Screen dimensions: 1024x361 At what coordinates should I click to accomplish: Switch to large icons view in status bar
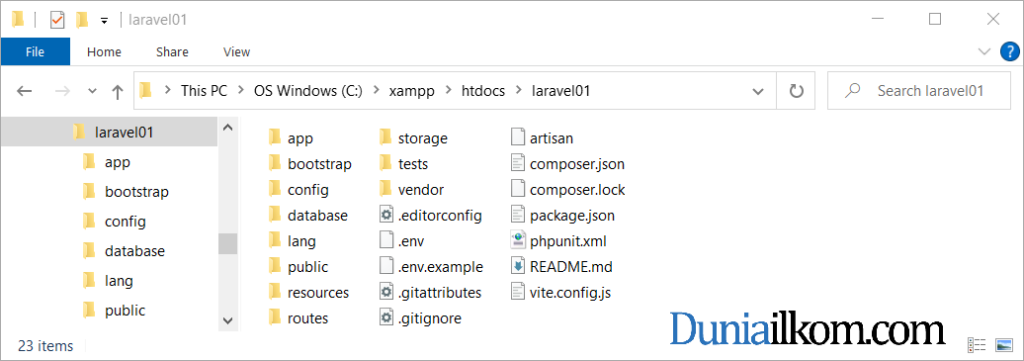coord(1003,344)
